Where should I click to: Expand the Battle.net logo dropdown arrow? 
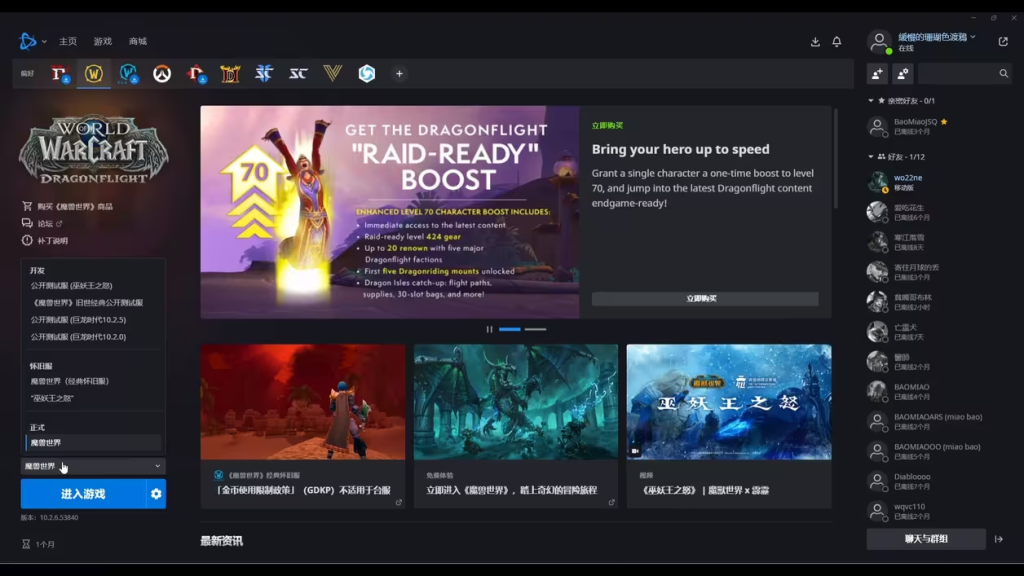44,42
